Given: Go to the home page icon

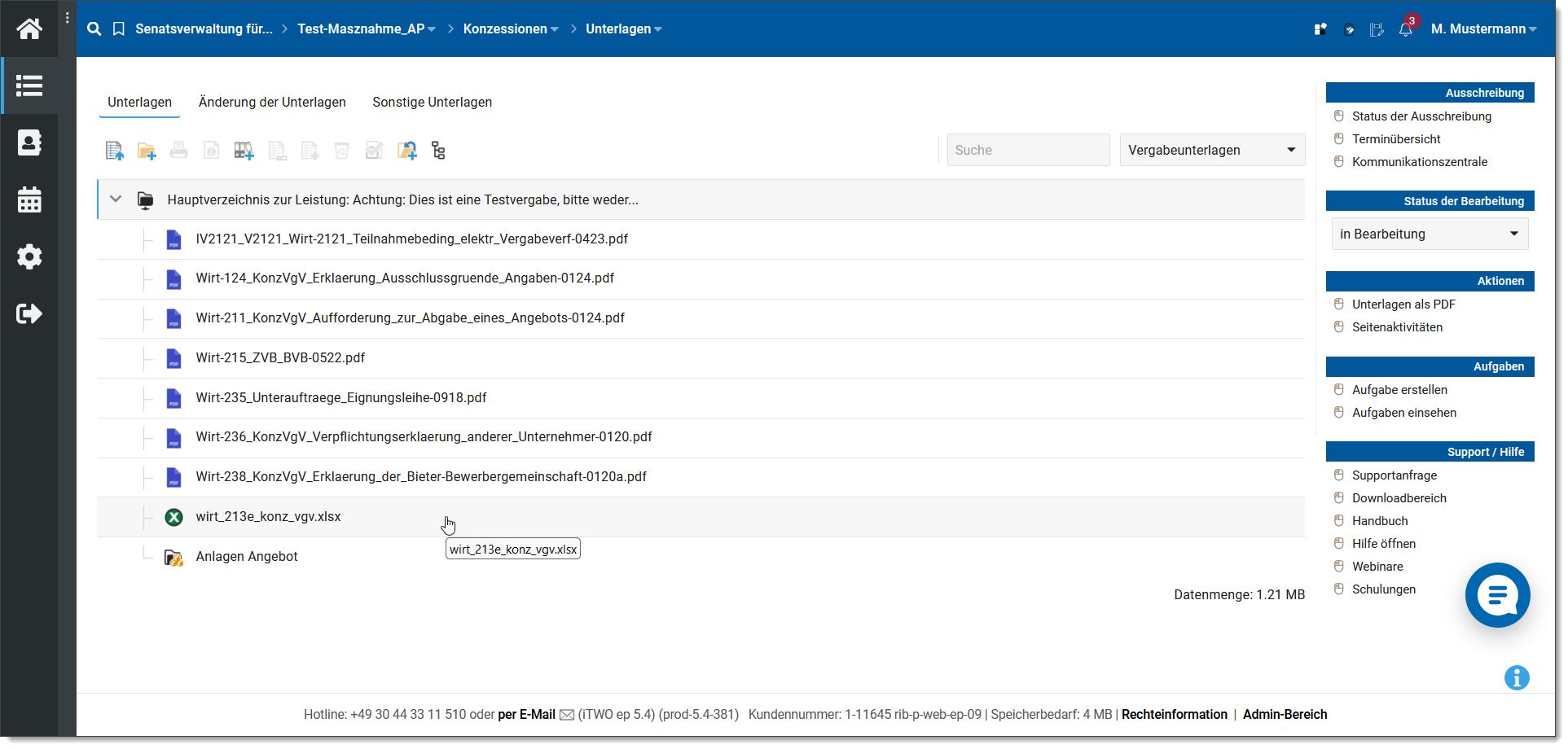Looking at the screenshot, I should click(x=29, y=28).
